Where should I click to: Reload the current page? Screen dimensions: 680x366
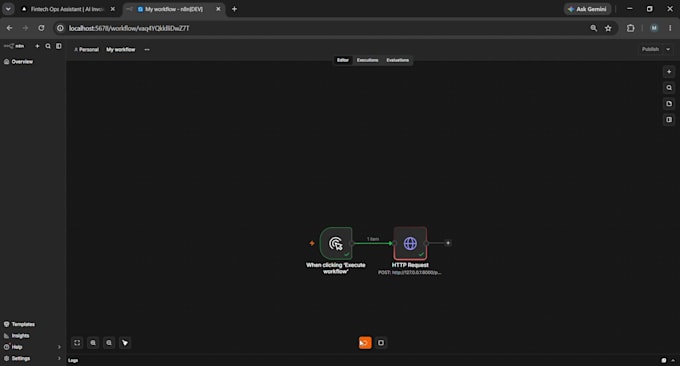[x=41, y=28]
